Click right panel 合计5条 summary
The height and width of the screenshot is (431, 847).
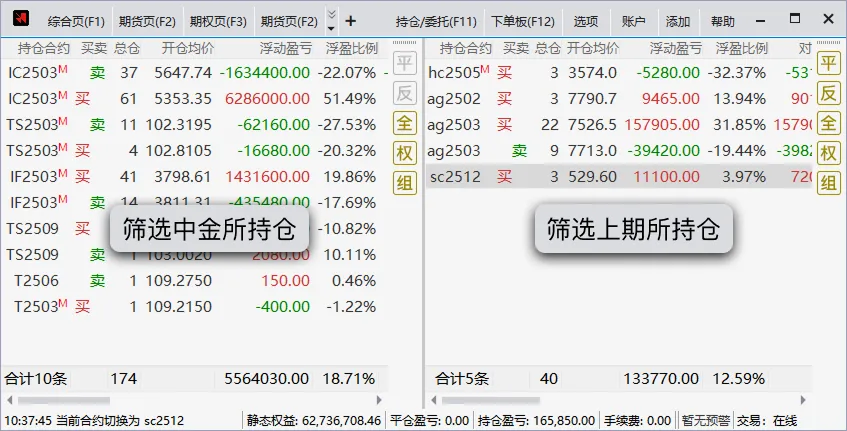tap(462, 379)
